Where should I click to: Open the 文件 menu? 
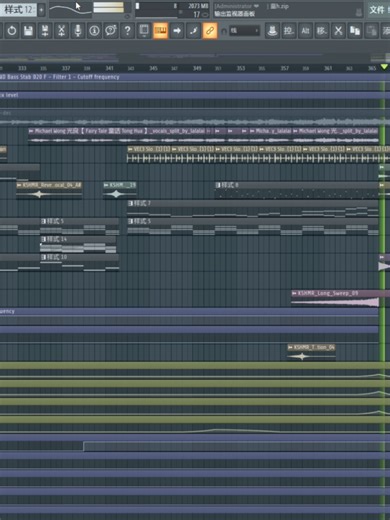click(x=377, y=10)
